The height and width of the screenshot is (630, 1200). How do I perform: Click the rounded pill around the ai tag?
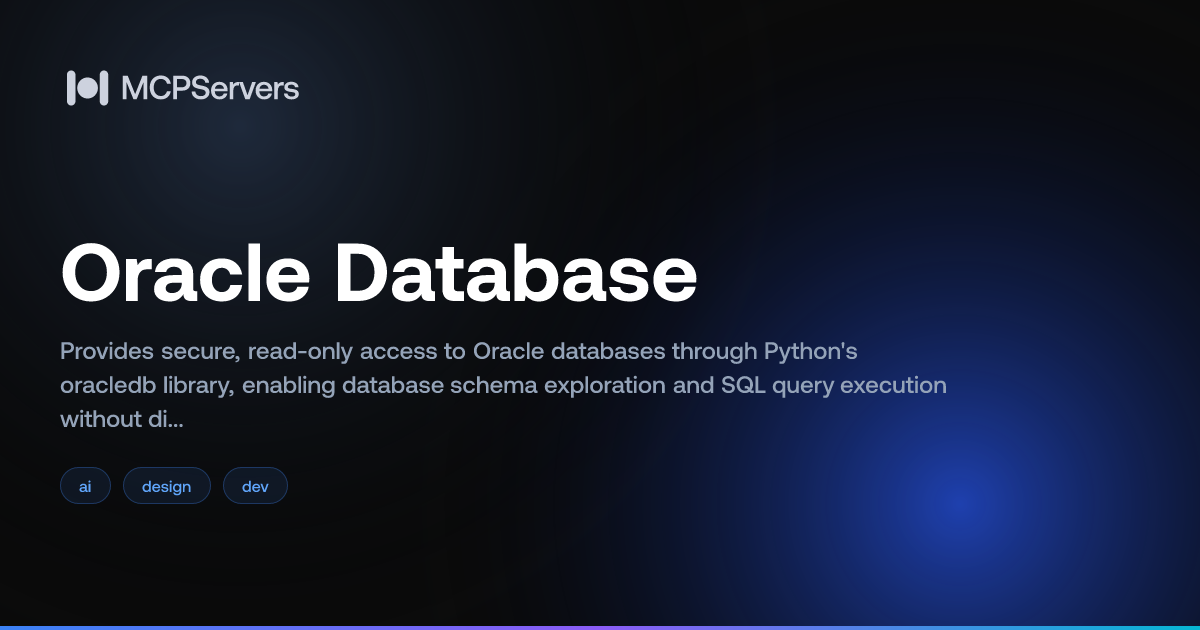(85, 485)
